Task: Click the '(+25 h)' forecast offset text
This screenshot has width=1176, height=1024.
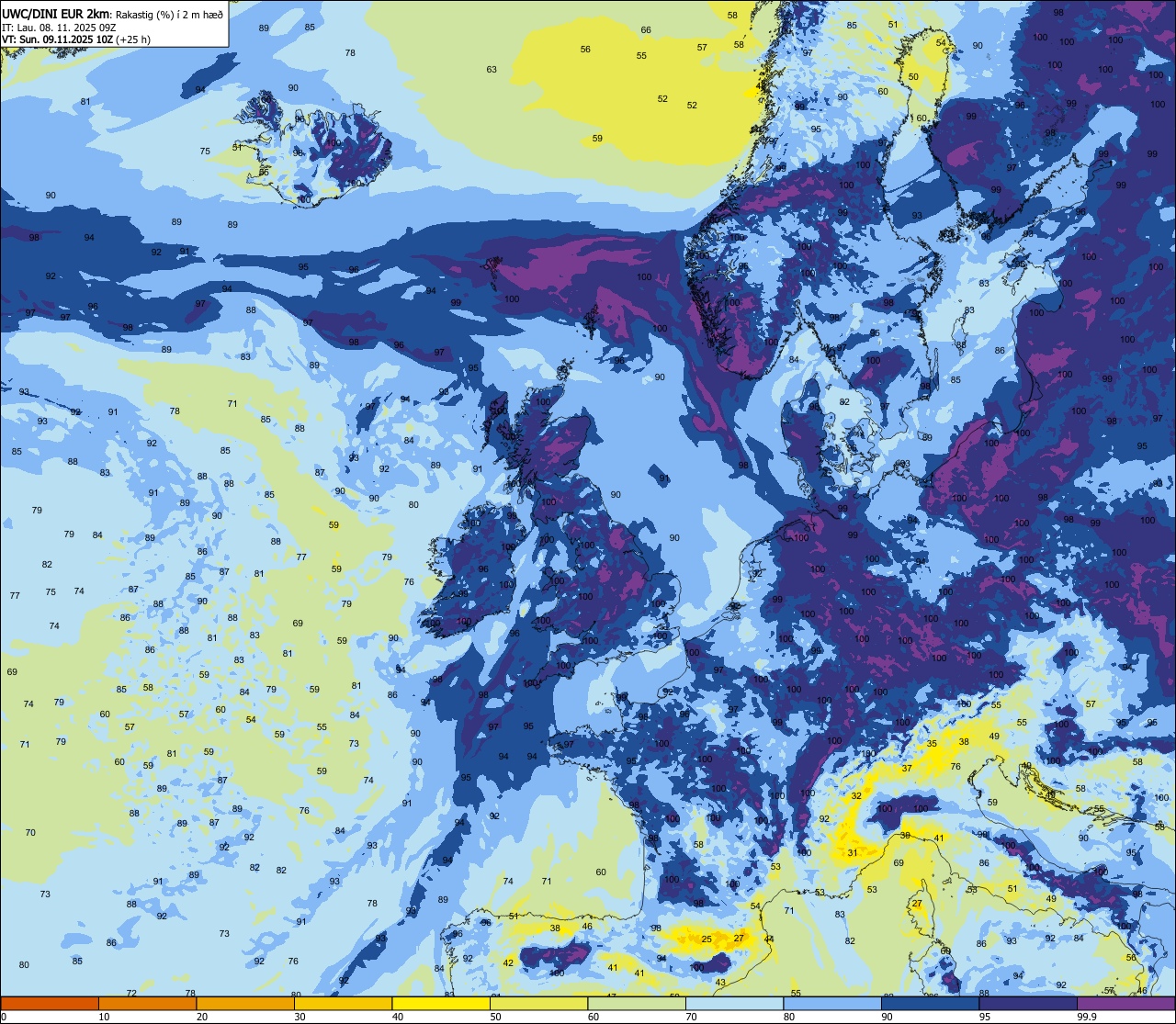Action: click(x=134, y=39)
